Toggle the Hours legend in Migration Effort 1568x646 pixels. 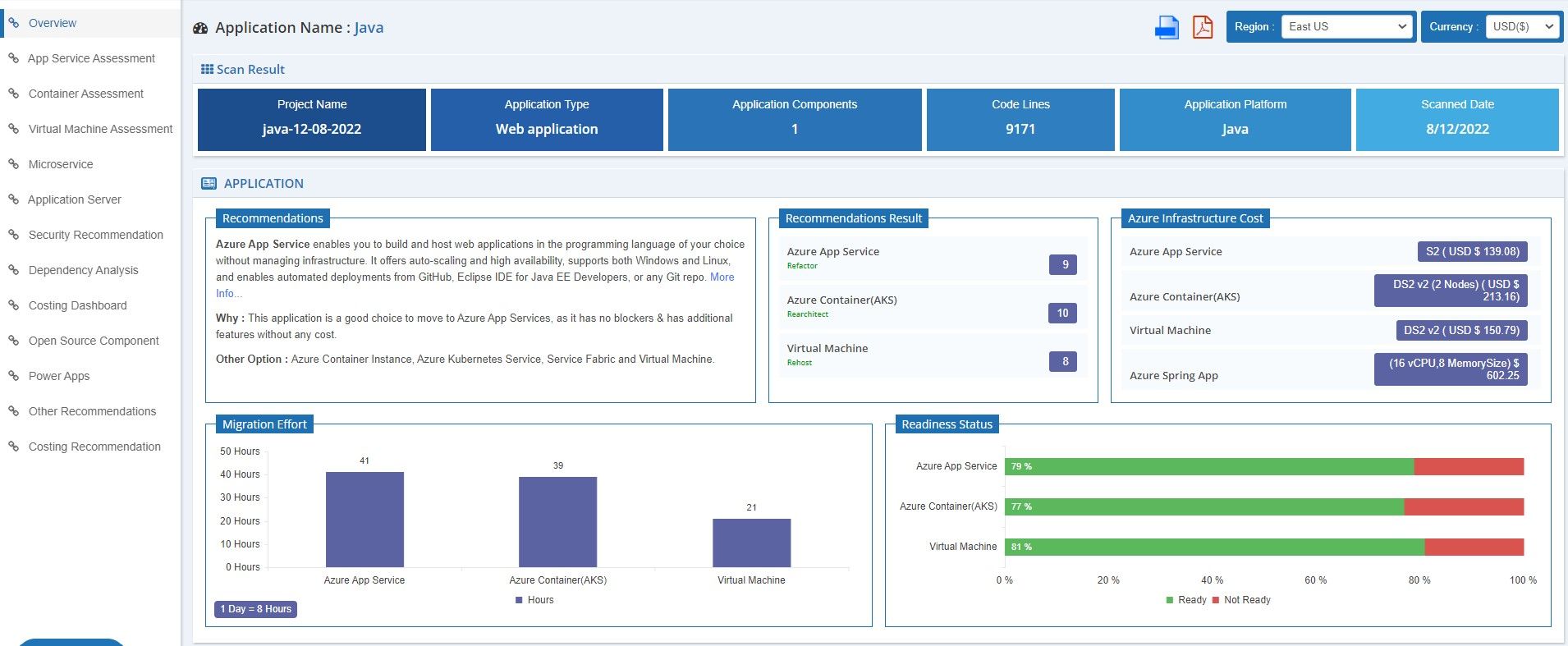[534, 600]
